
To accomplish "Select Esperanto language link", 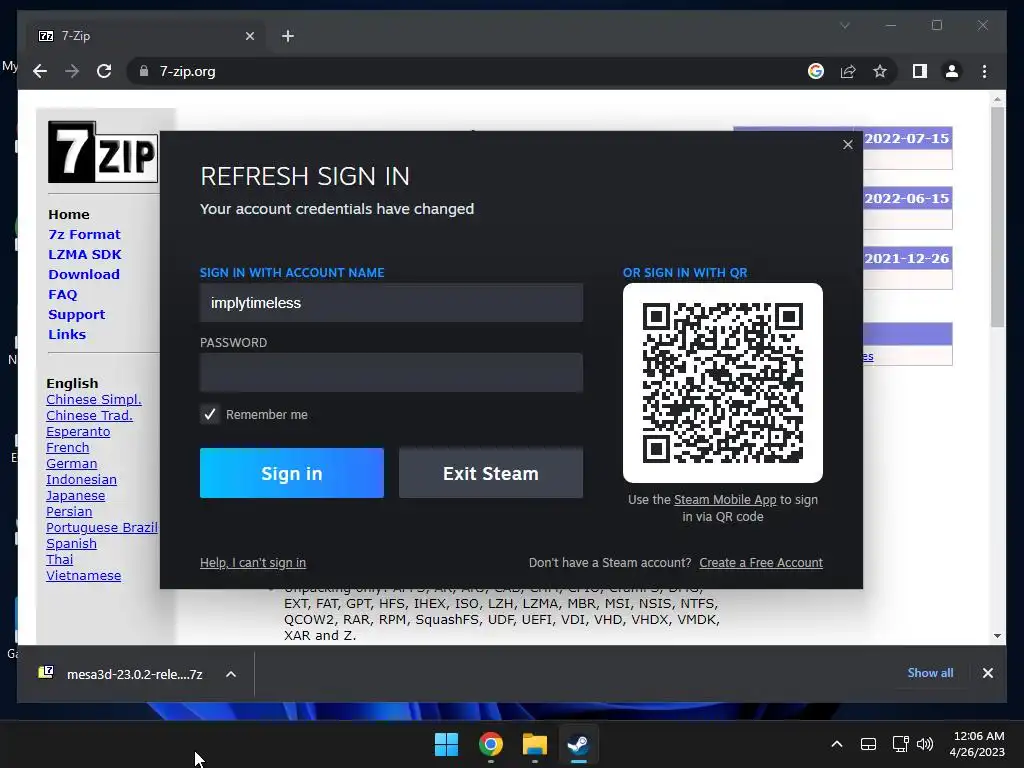I will point(78,431).
